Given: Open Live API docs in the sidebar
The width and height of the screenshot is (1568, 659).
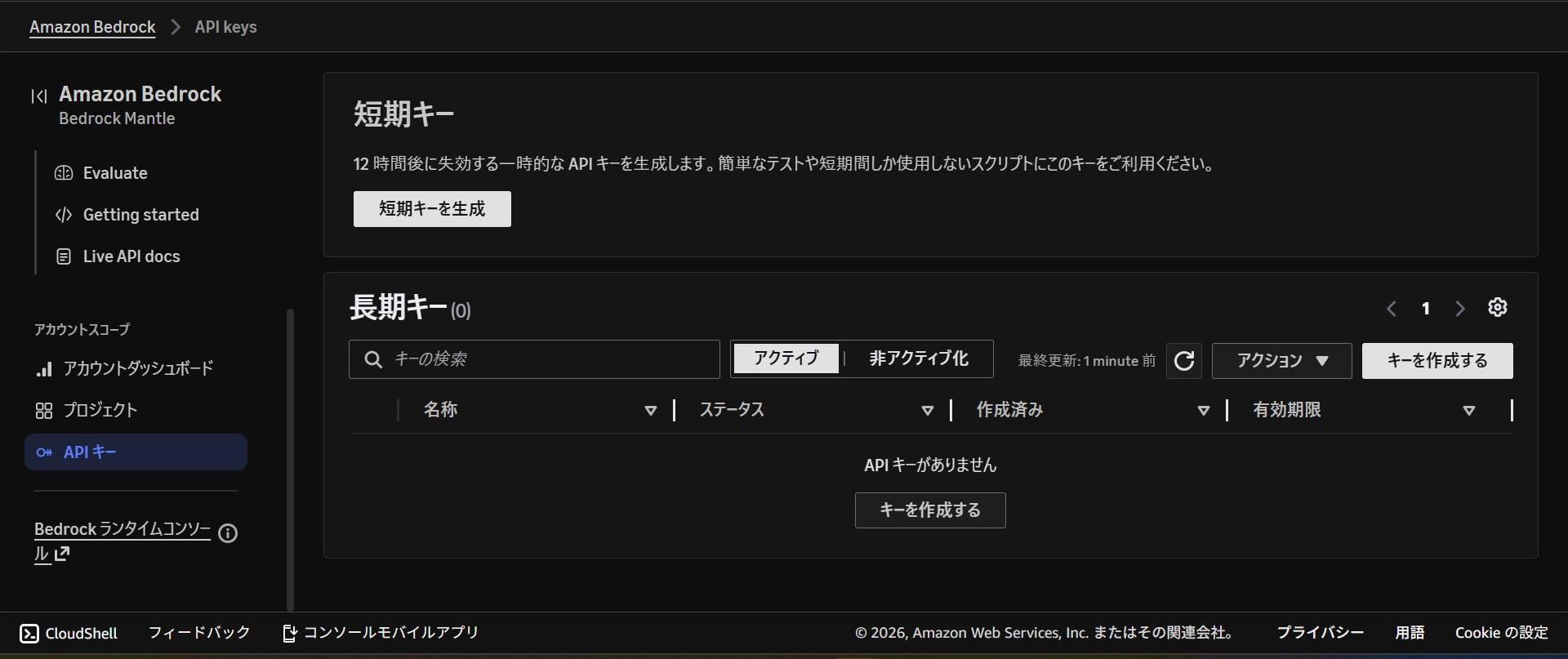Looking at the screenshot, I should coord(131,256).
